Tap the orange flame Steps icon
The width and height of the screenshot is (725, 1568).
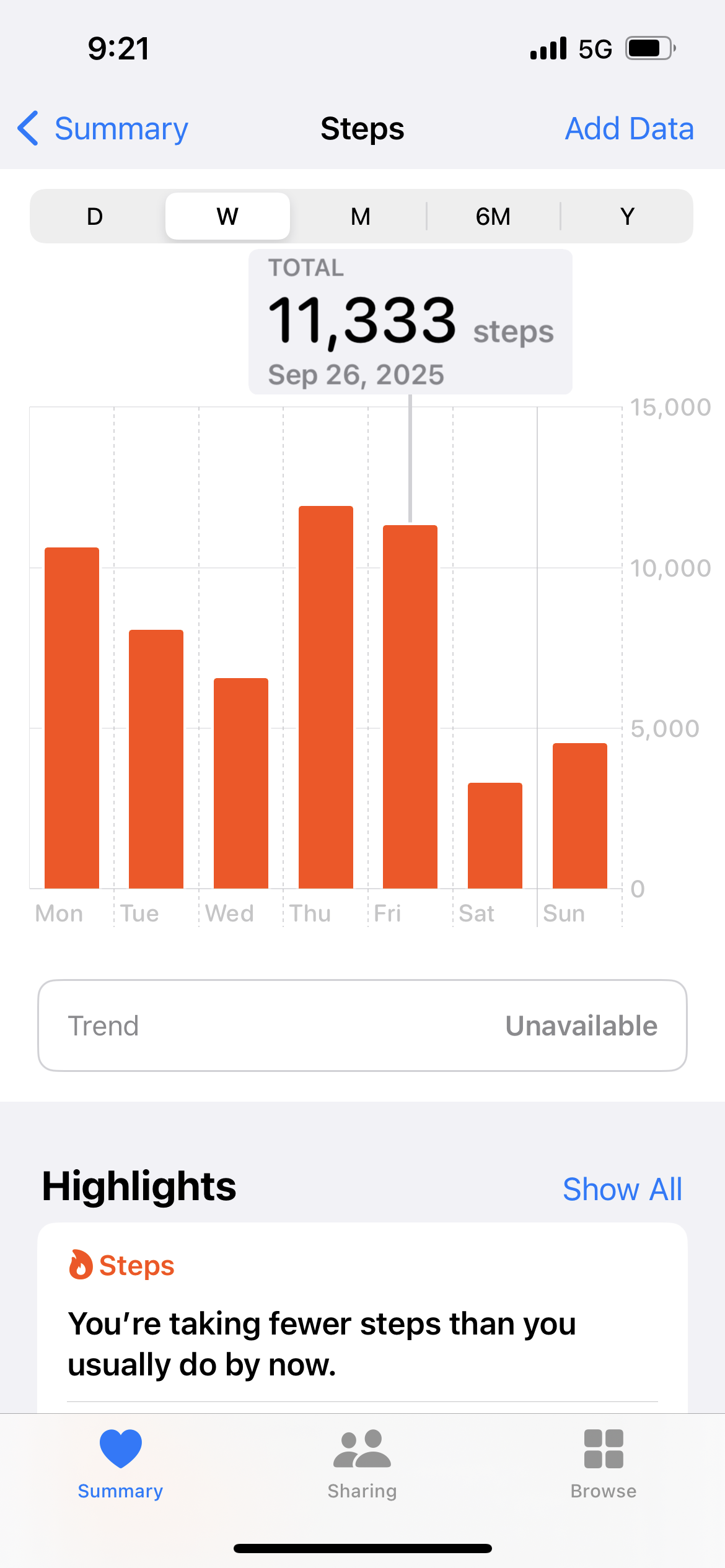coord(80,1265)
